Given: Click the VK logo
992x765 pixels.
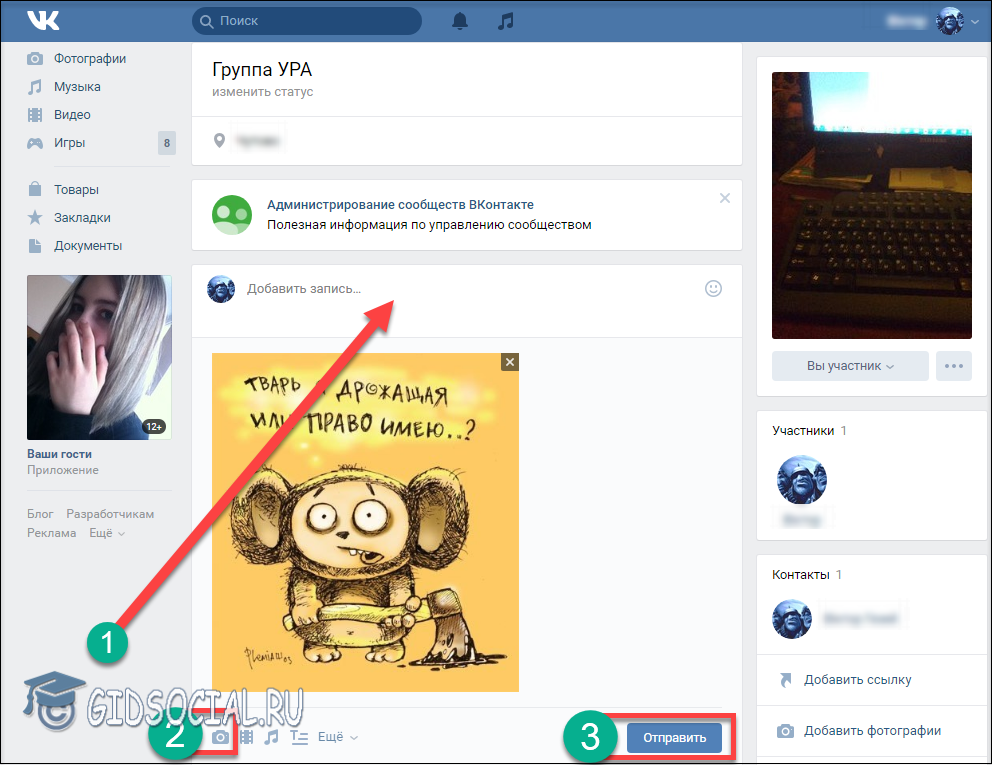Looking at the screenshot, I should (43, 20).
